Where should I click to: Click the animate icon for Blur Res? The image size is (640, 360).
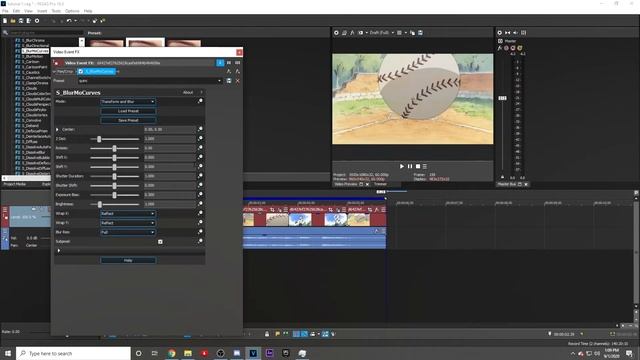pyautogui.click(x=200, y=232)
